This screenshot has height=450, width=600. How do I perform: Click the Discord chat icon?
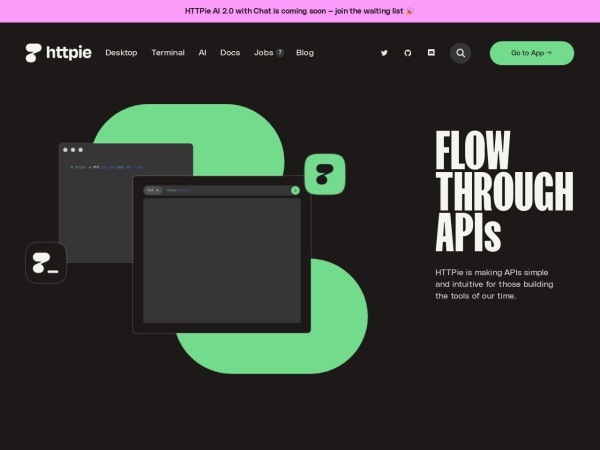(431, 53)
